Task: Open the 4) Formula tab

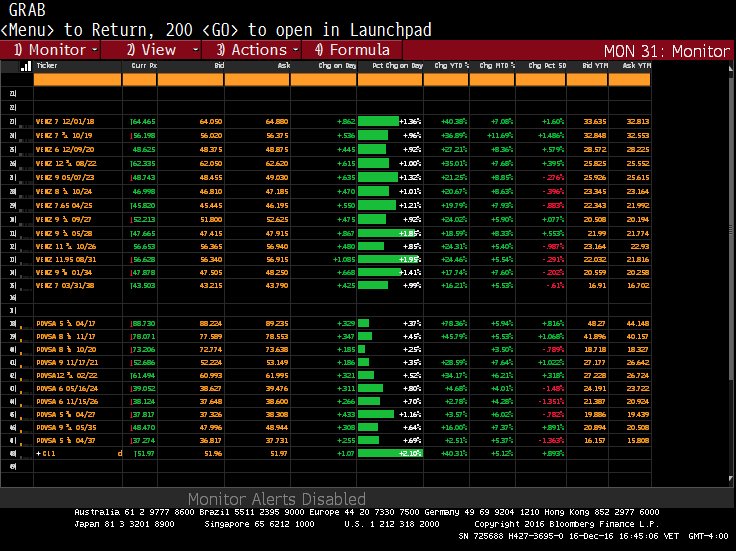Action: (352, 50)
